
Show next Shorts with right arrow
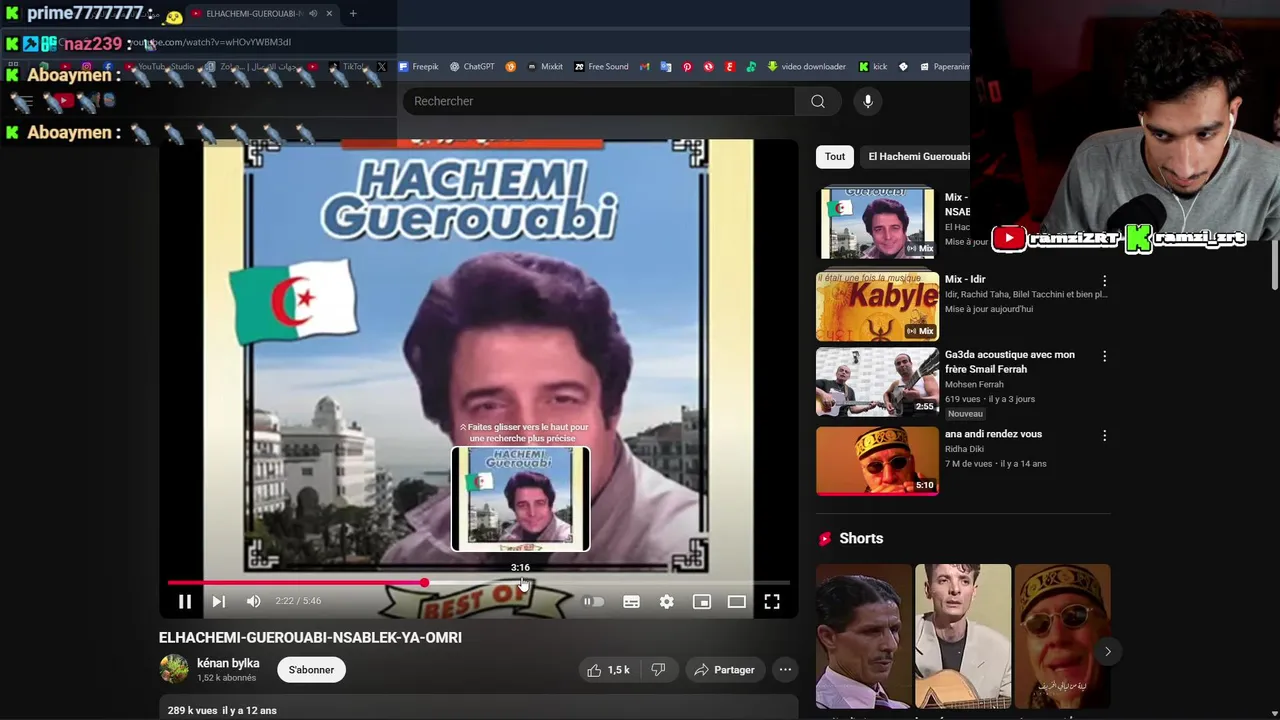tap(1107, 652)
